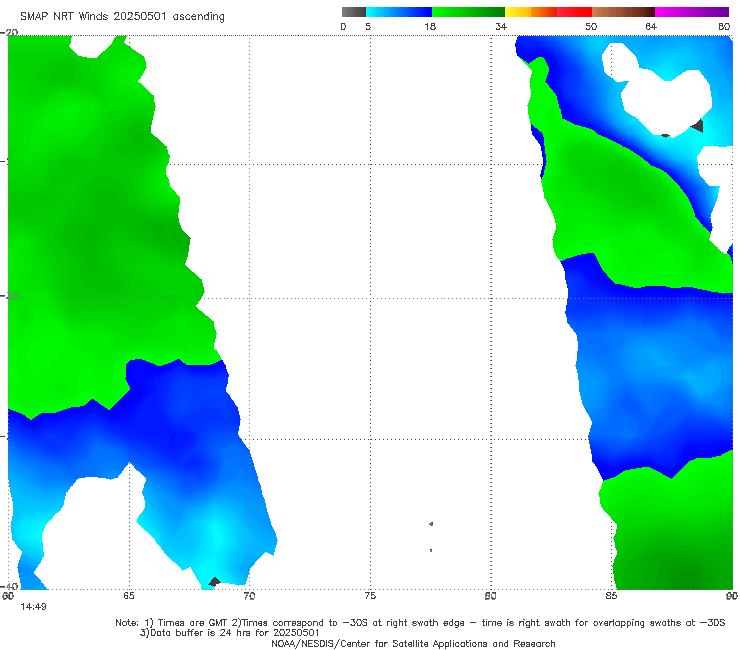Click the gray segment of the wind color bar
This screenshot has height=650, width=740.
pos(353,12)
